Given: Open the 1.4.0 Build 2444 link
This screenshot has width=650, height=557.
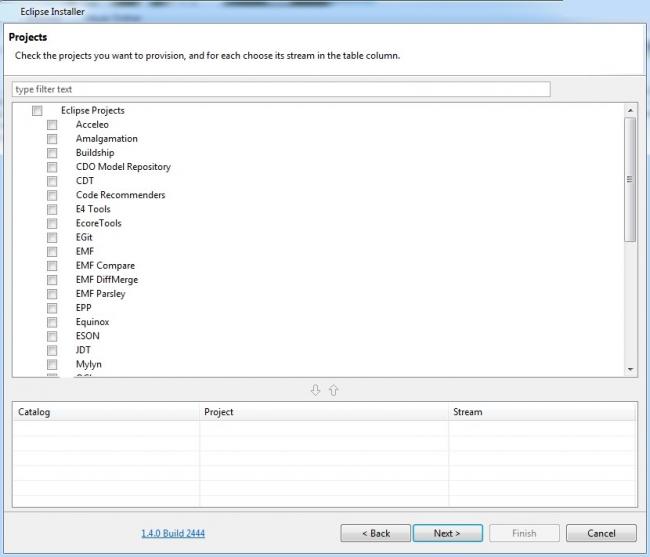Looking at the screenshot, I should coord(173,533).
